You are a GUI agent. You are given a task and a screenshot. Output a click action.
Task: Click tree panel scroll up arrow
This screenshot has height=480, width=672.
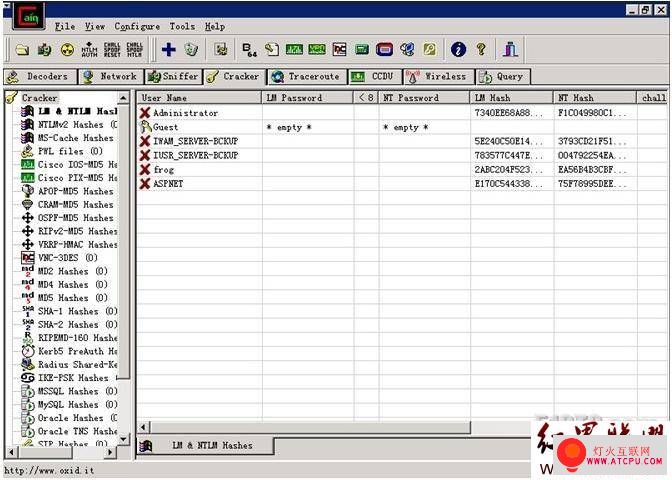[x=123, y=98]
